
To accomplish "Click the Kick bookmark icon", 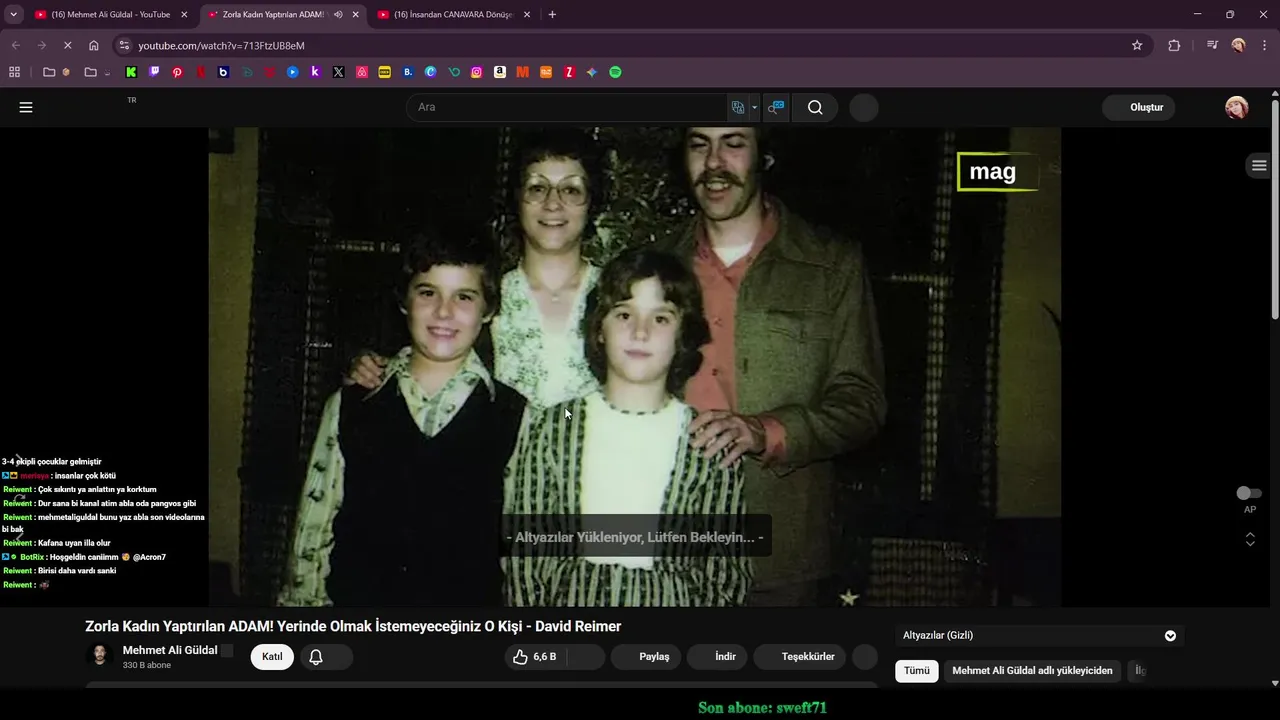I will (131, 72).
